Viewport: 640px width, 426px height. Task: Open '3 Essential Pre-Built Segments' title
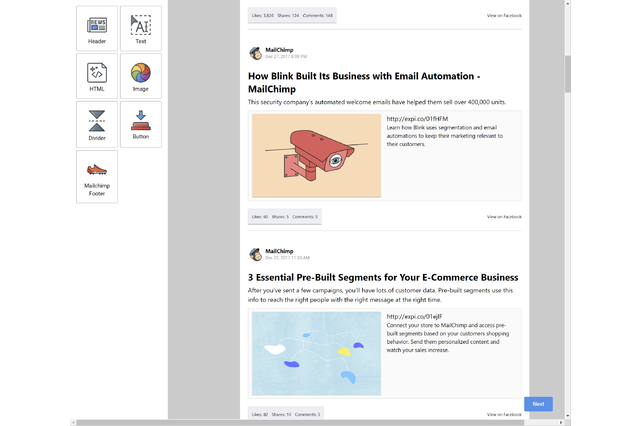(383, 277)
